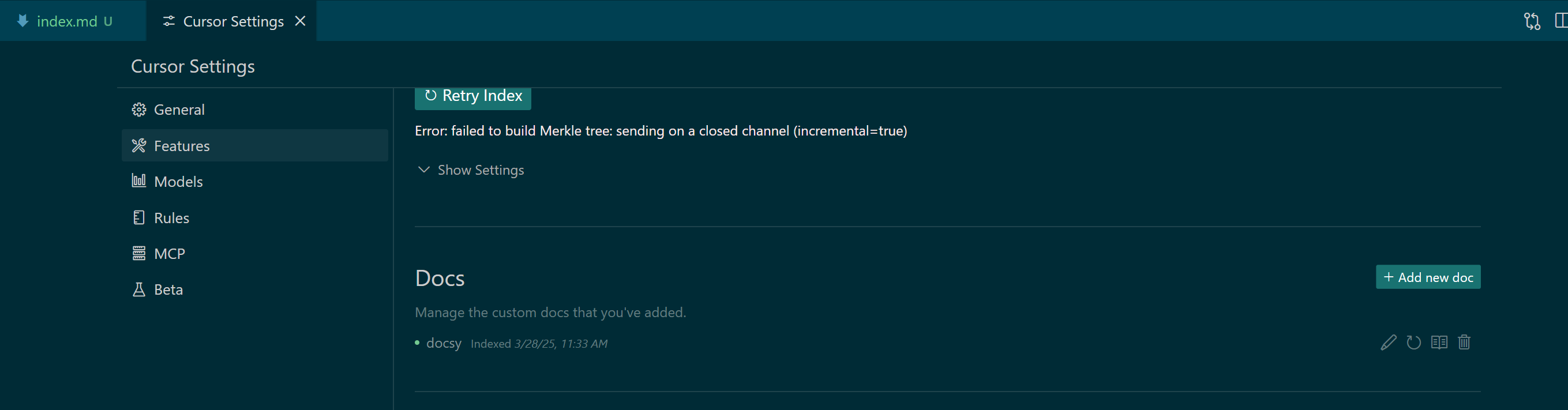Open the MCP settings section

click(x=255, y=254)
